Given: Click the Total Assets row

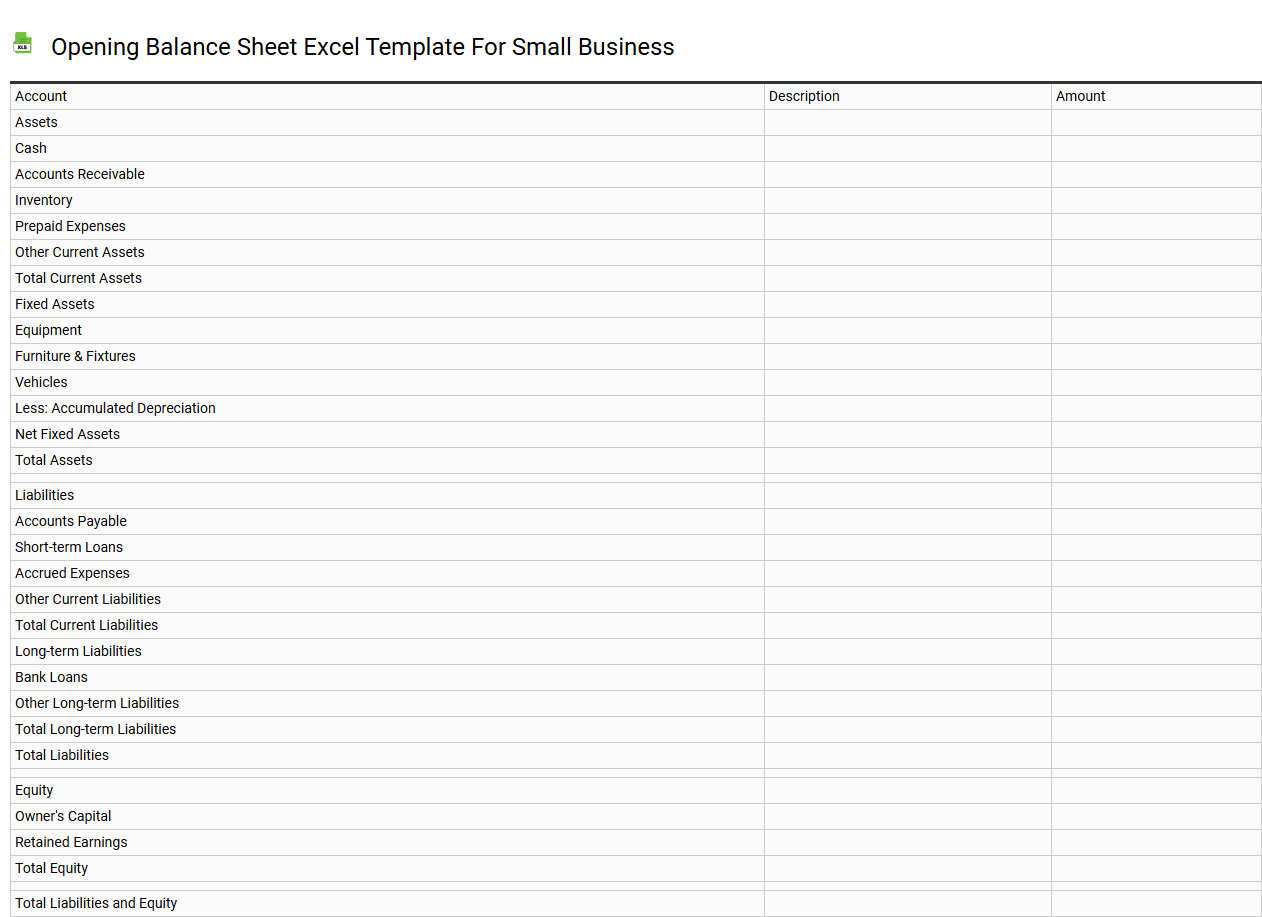Looking at the screenshot, I should [x=54, y=460].
